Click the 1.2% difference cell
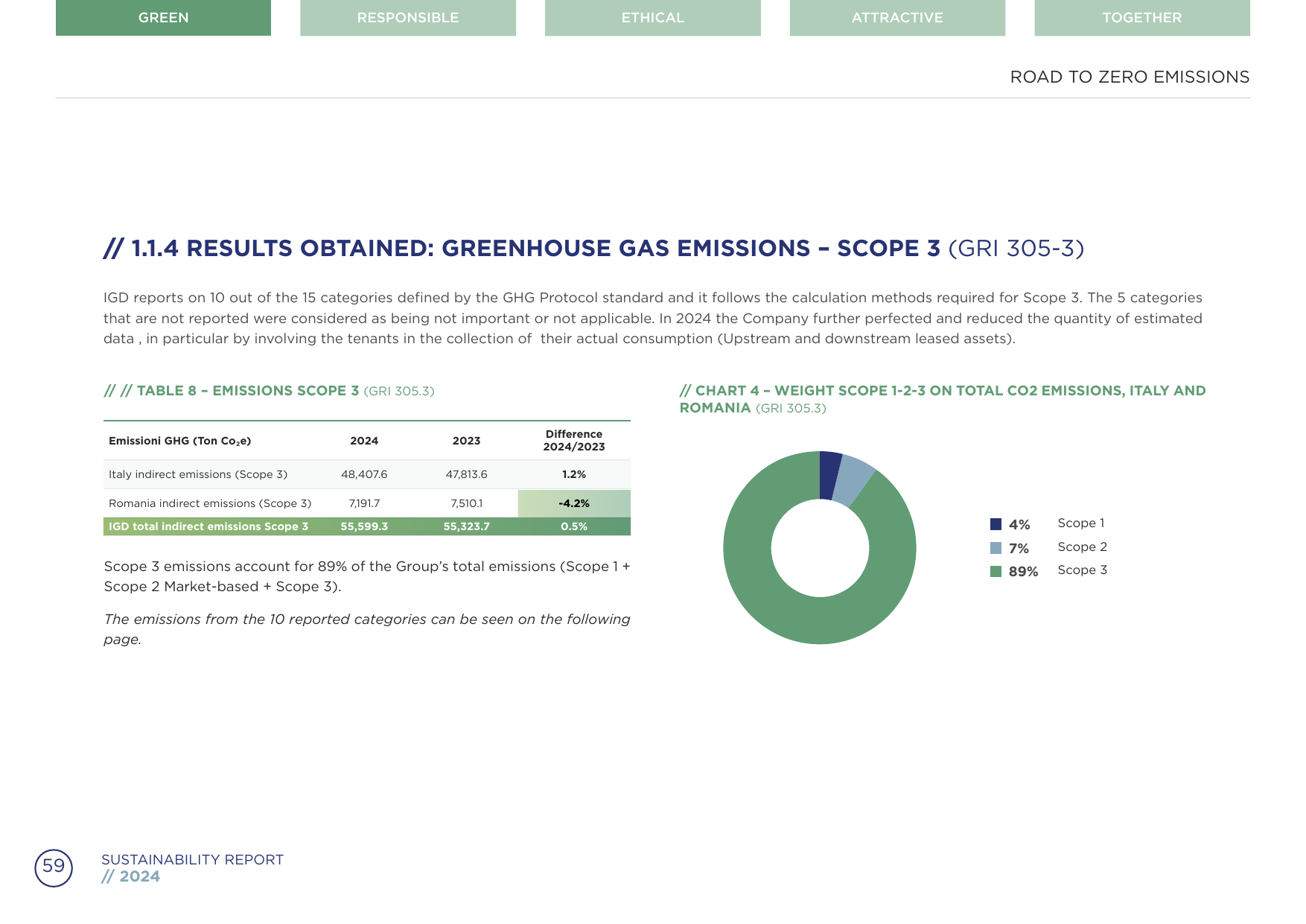 (574, 474)
